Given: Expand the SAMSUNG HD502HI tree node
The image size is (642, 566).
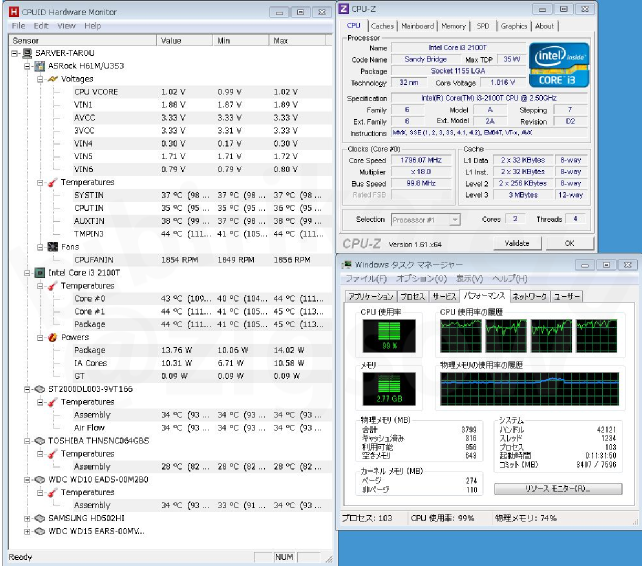Looking at the screenshot, I should click(27, 518).
